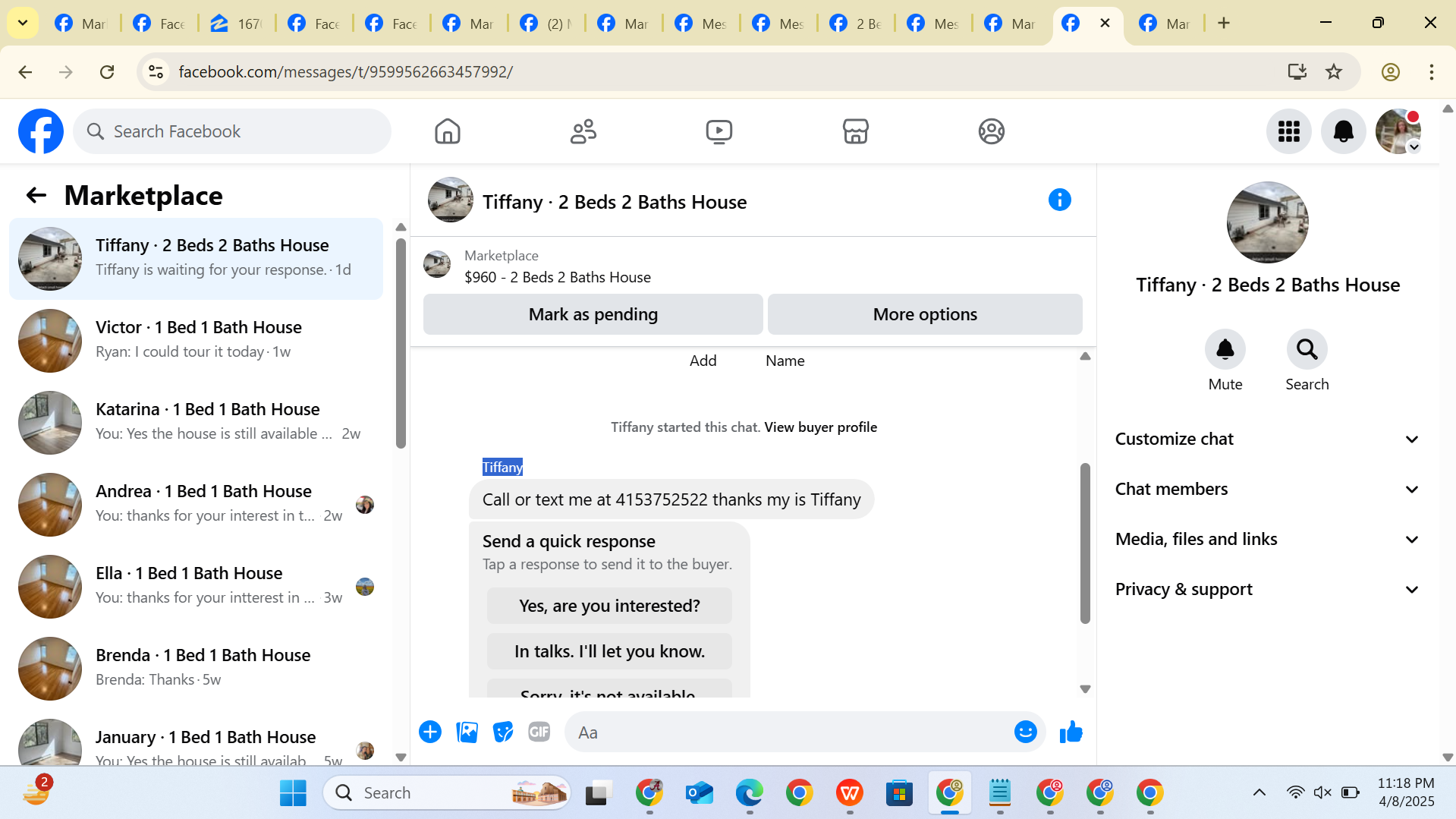This screenshot has height=819, width=1456.
Task: Open more actions plus icon in composer
Action: [x=430, y=732]
